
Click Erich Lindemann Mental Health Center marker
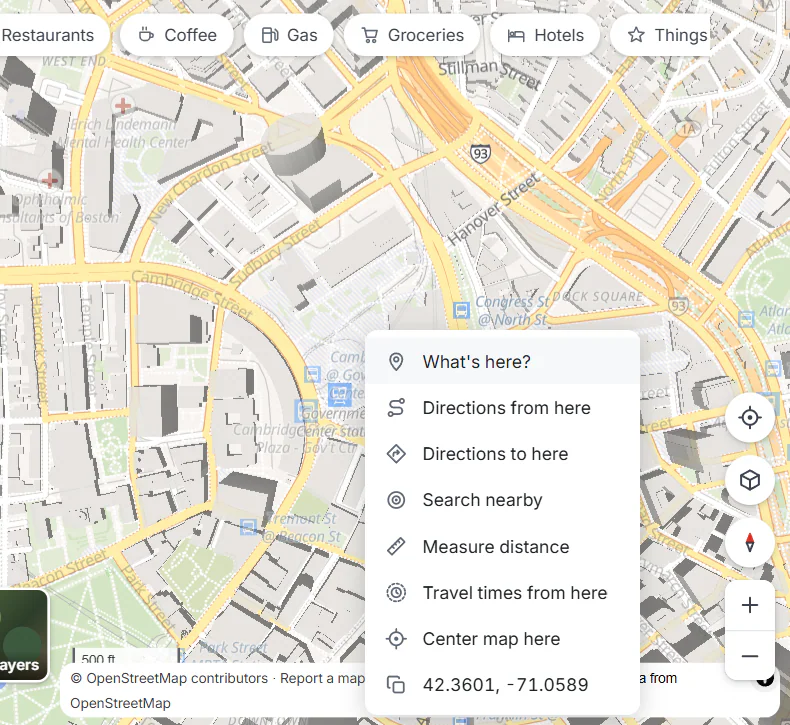click(x=123, y=106)
